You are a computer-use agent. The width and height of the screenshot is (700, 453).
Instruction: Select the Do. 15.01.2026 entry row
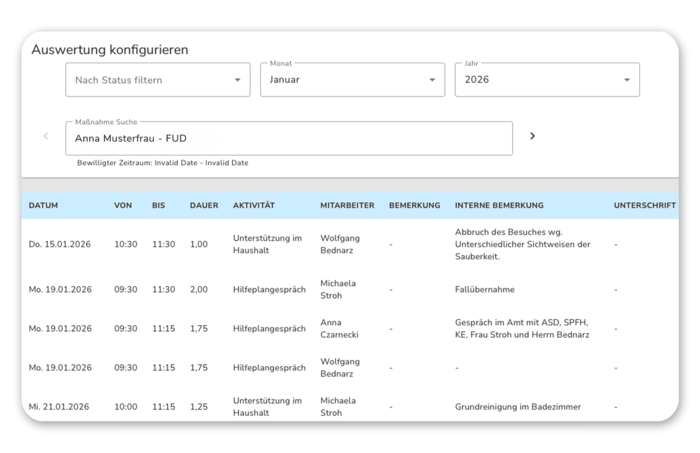coord(60,244)
